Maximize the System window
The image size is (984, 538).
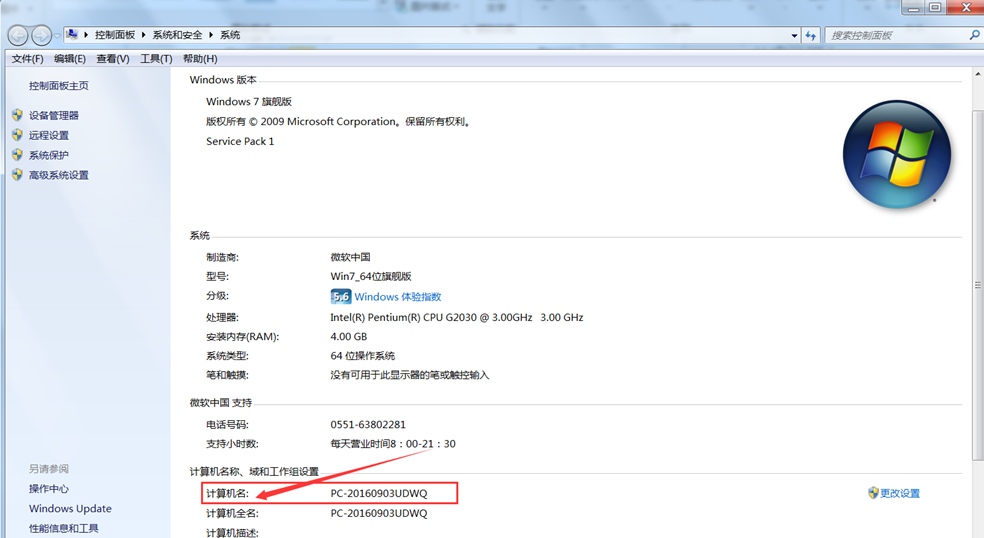click(x=935, y=8)
